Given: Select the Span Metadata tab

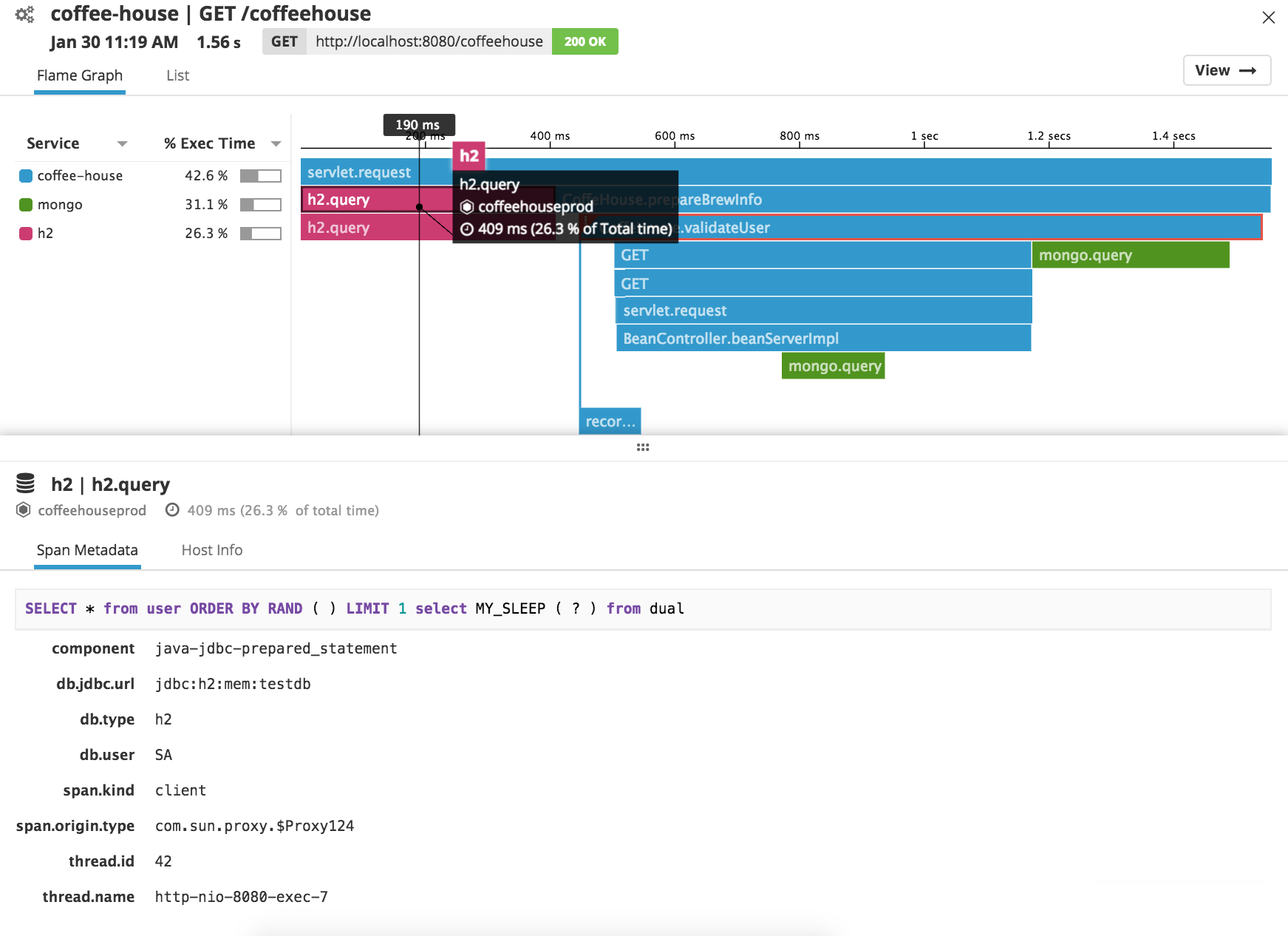Looking at the screenshot, I should pyautogui.click(x=86, y=550).
